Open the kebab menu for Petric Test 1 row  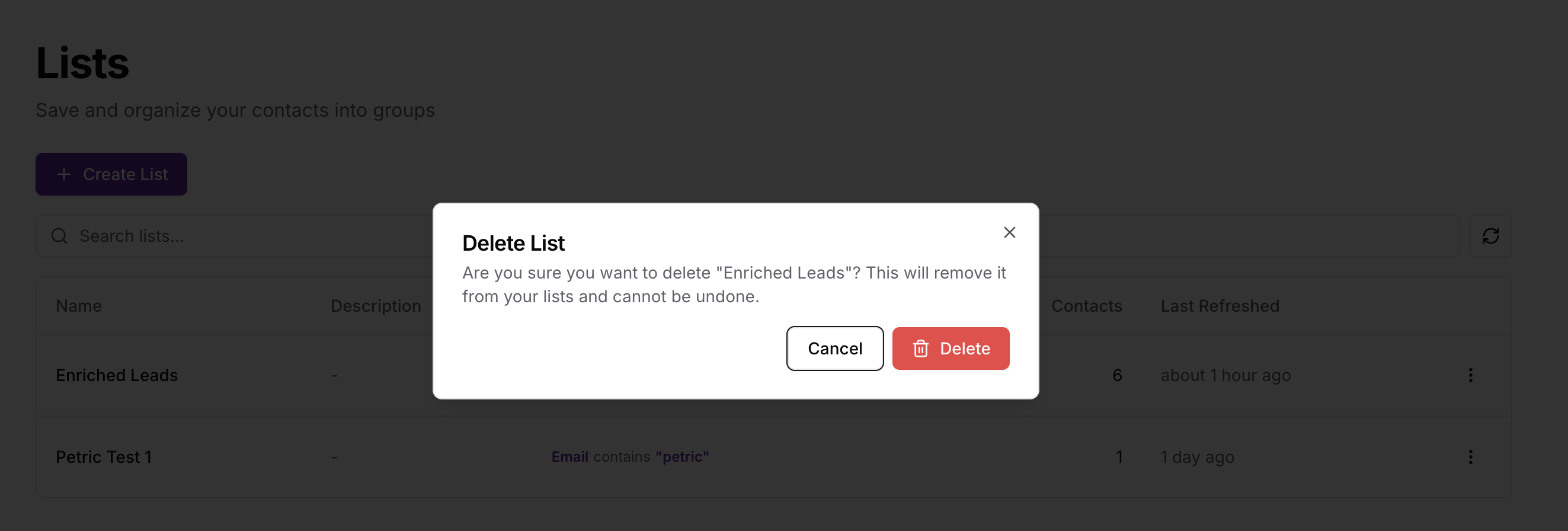click(x=1471, y=457)
